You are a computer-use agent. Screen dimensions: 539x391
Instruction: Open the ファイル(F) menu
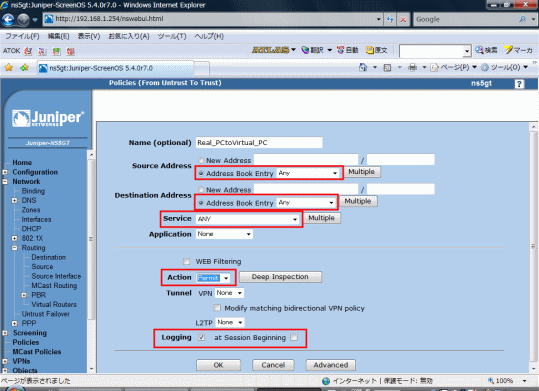[22, 36]
